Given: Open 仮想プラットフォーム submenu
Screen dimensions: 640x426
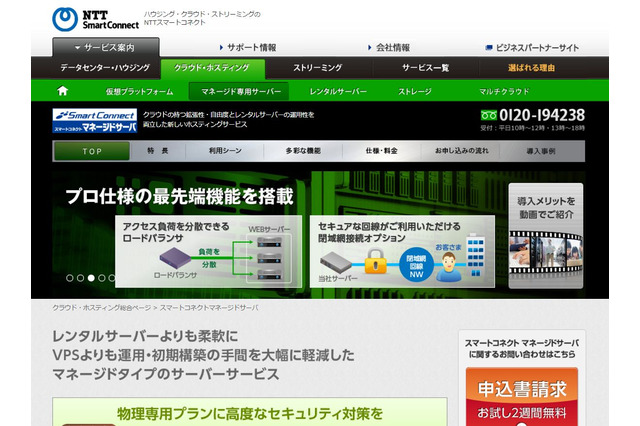Looking at the screenshot, I should coord(139,91).
